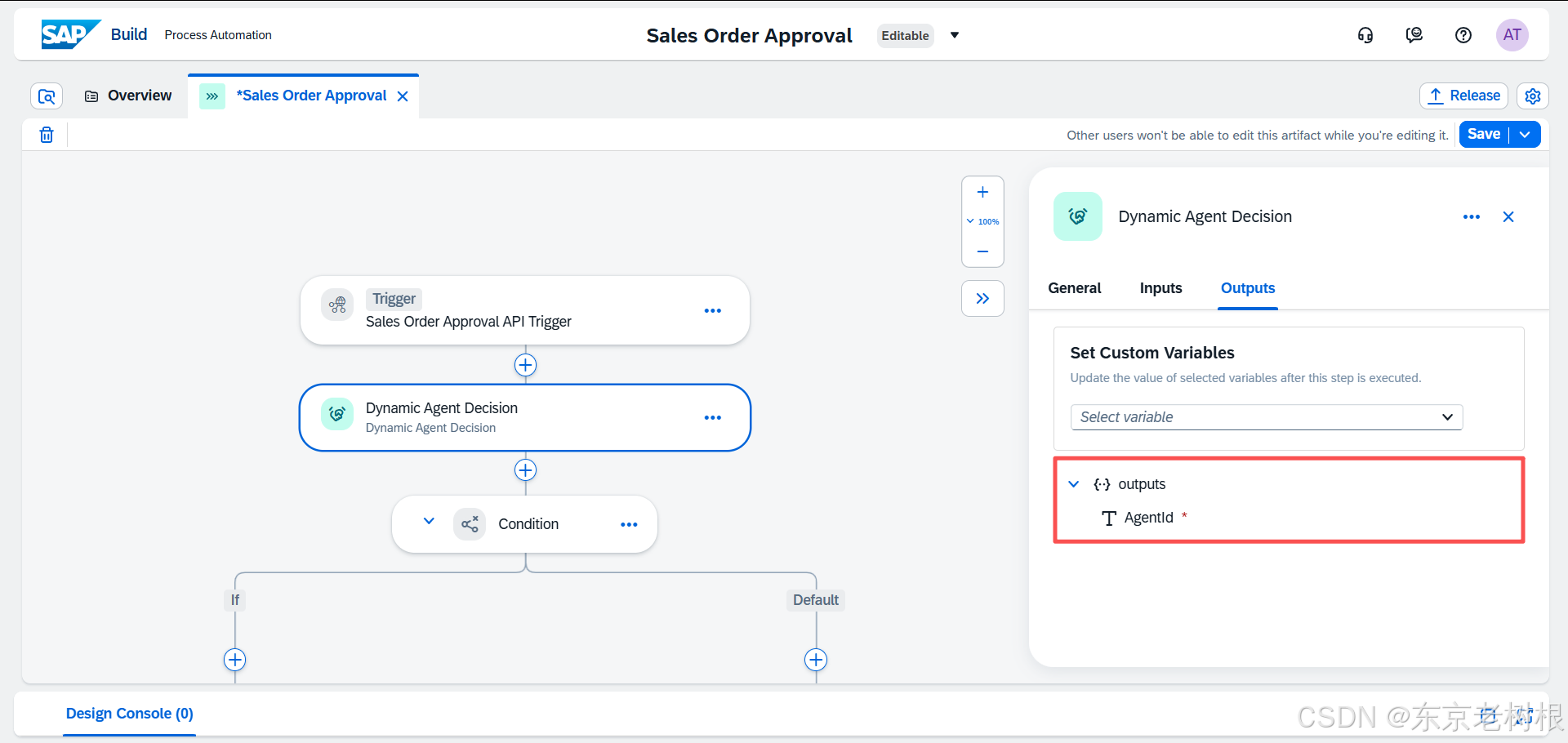Click the Condition step icon
The height and width of the screenshot is (743, 1568).
coord(470,524)
